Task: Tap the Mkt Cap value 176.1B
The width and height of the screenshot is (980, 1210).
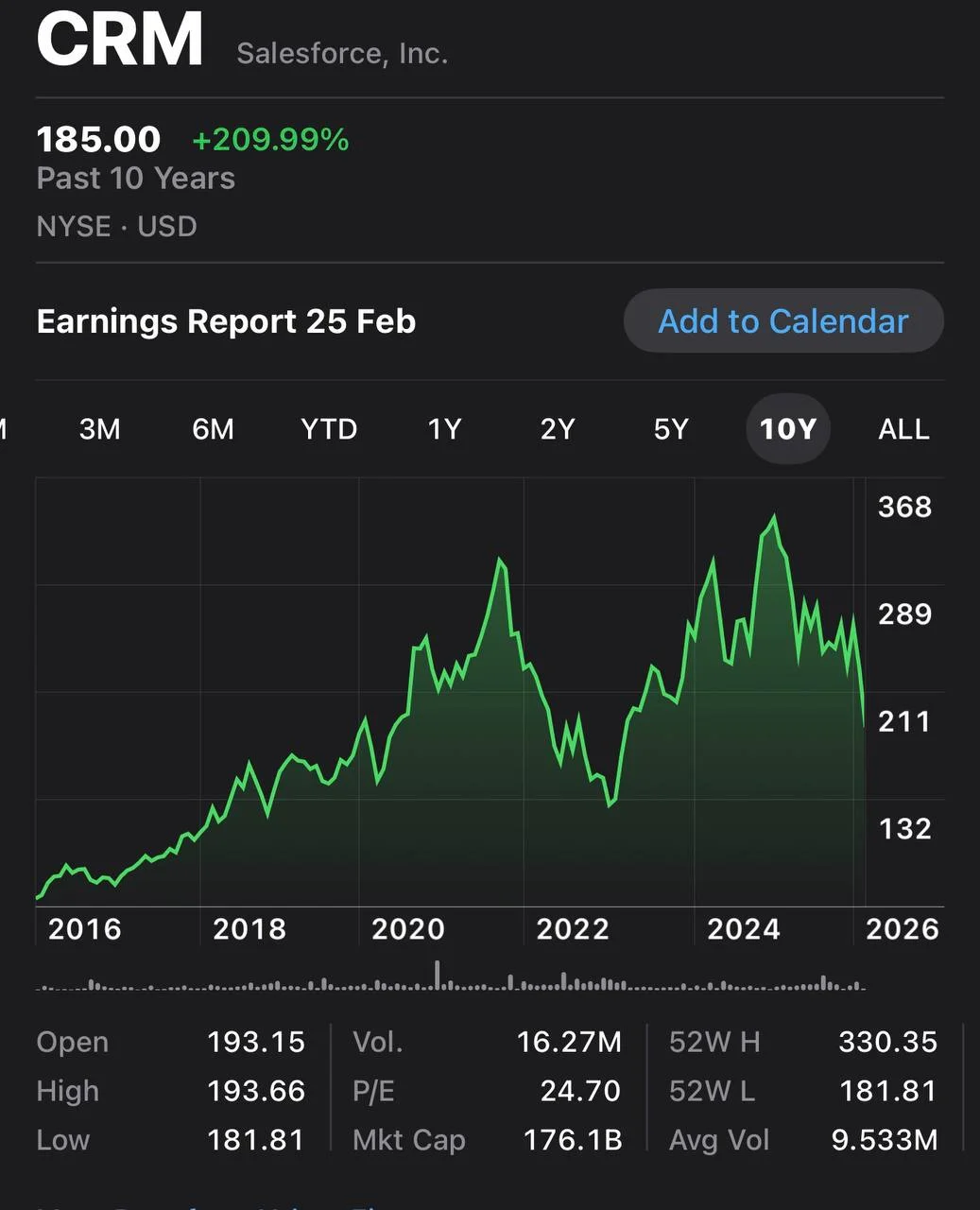Action: click(573, 1140)
